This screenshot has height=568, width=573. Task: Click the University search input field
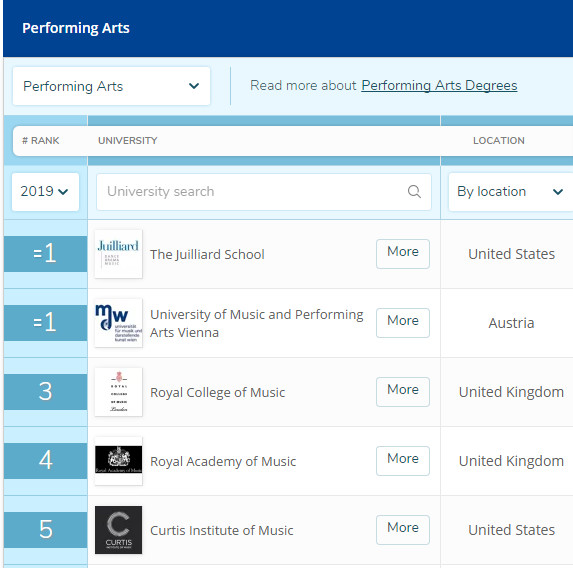point(264,192)
